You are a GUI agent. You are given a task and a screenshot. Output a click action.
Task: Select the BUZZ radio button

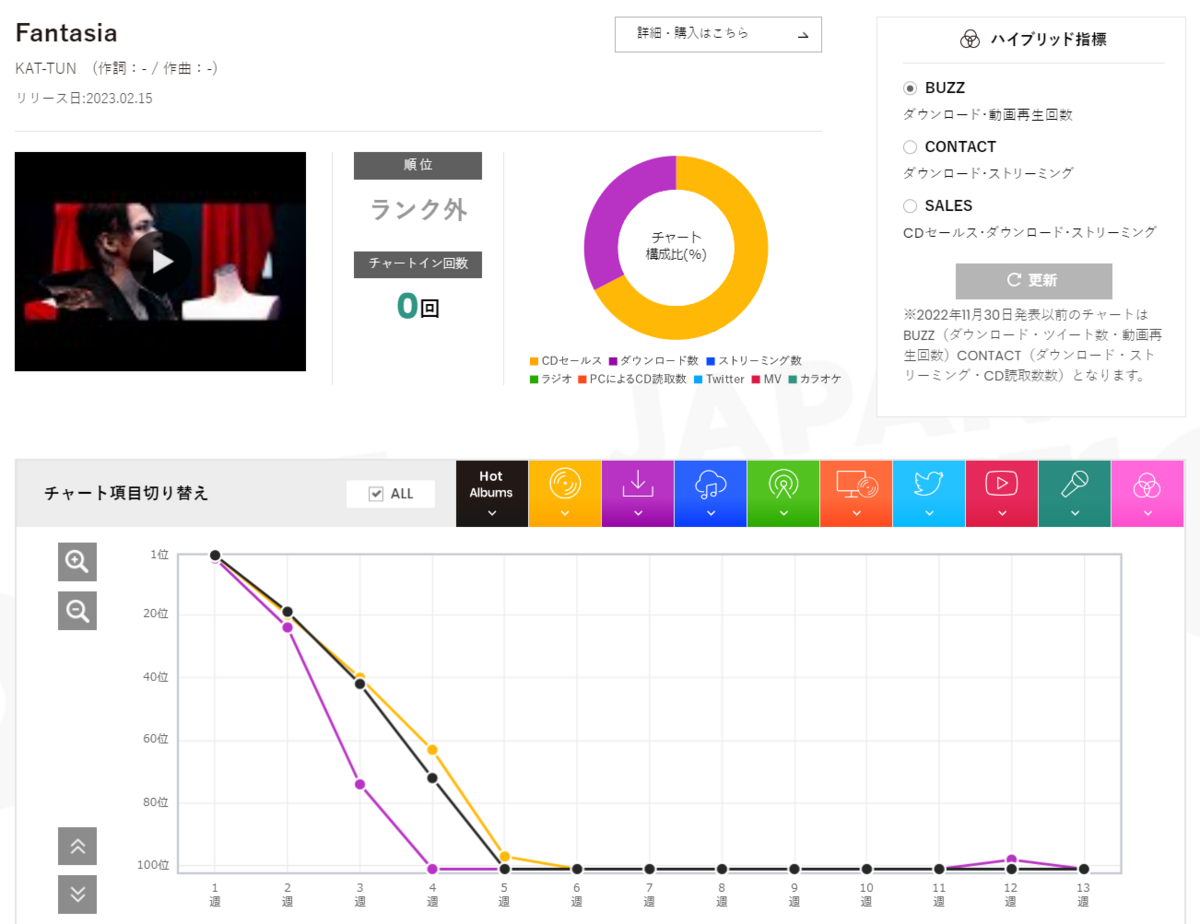(910, 88)
